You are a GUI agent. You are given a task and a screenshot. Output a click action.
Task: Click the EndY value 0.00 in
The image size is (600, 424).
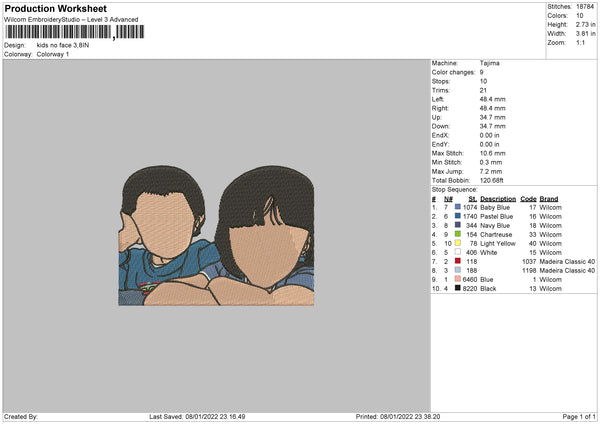[x=489, y=144]
